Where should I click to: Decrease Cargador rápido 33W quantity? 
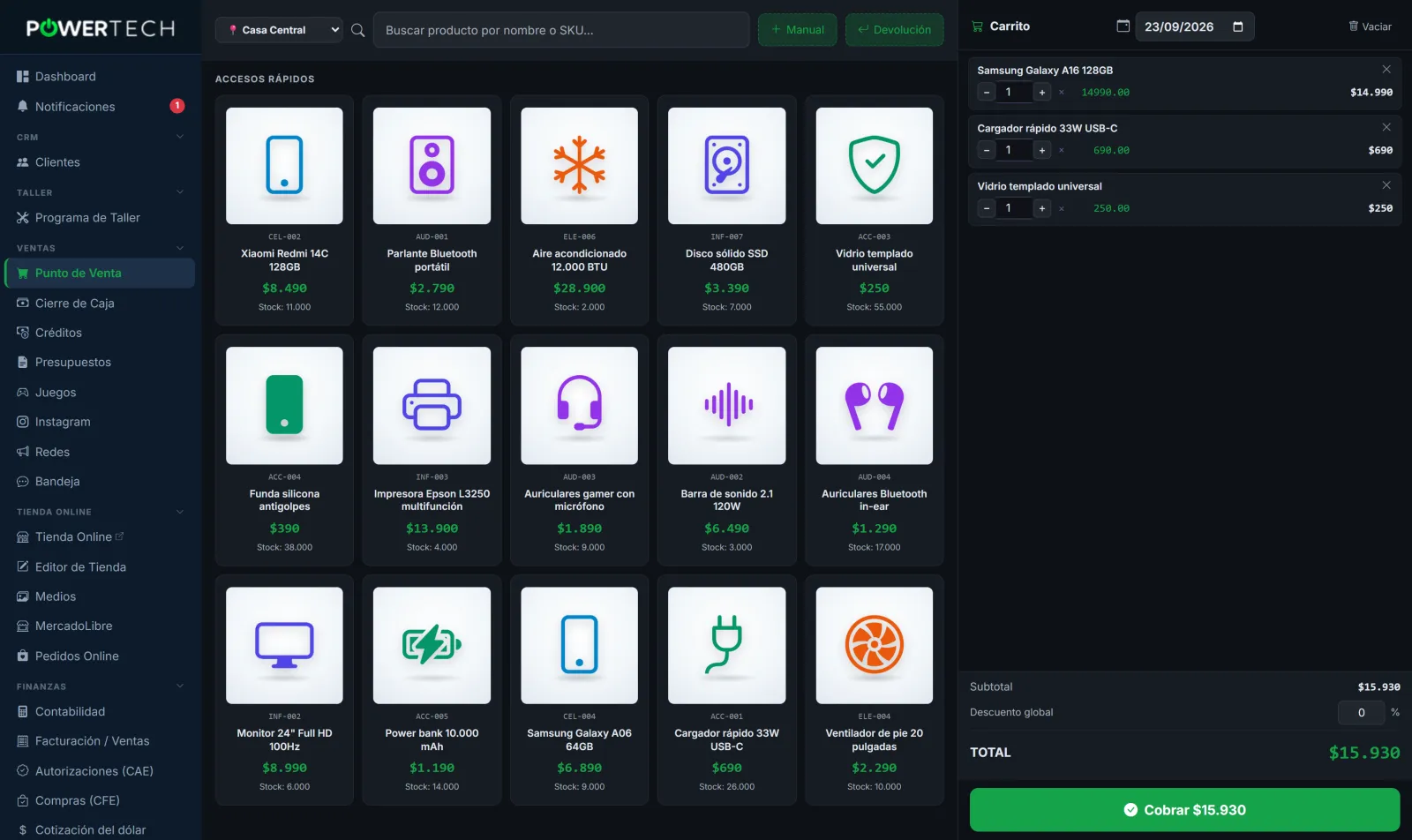[x=987, y=150]
